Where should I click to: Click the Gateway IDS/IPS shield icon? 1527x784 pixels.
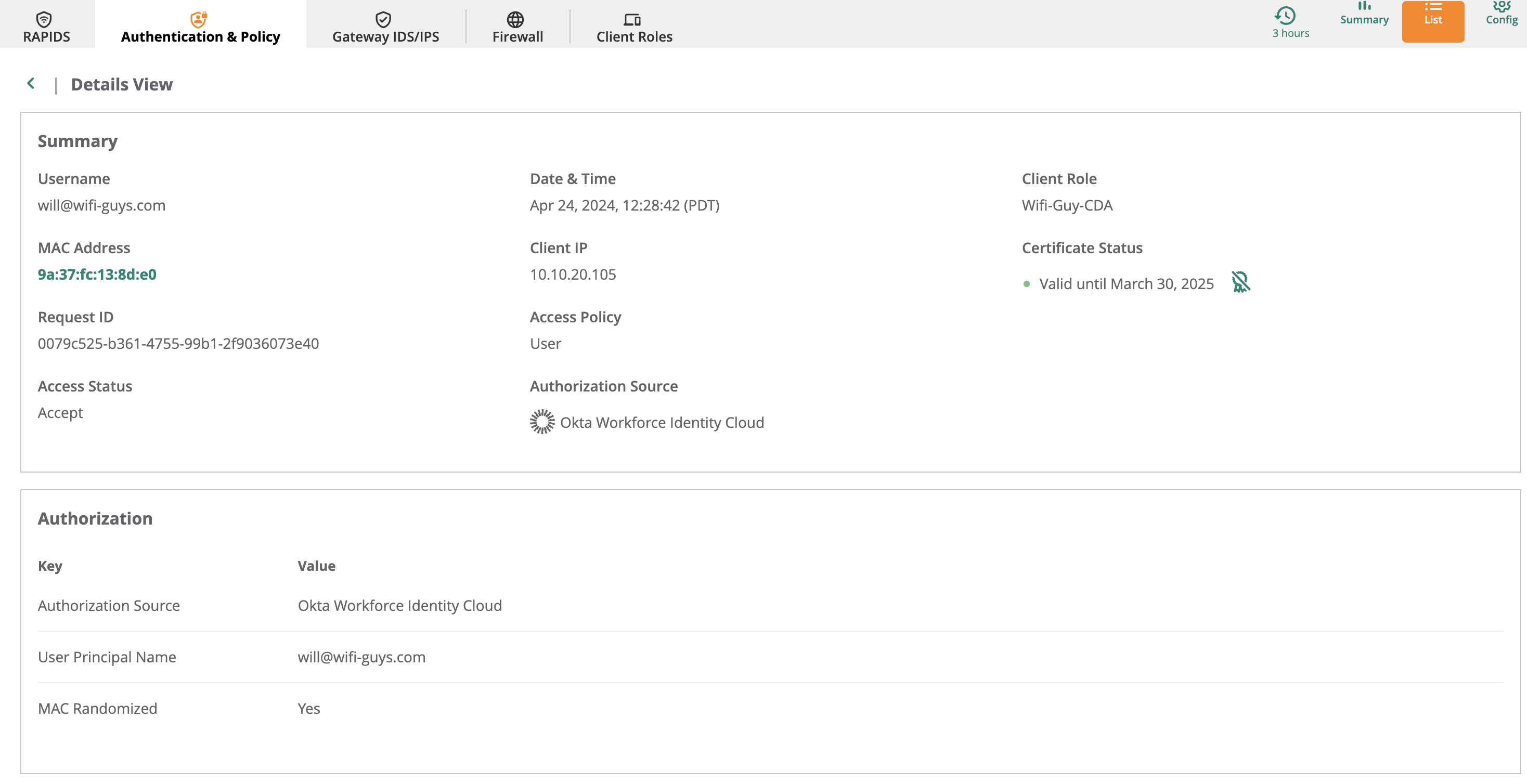(x=383, y=19)
